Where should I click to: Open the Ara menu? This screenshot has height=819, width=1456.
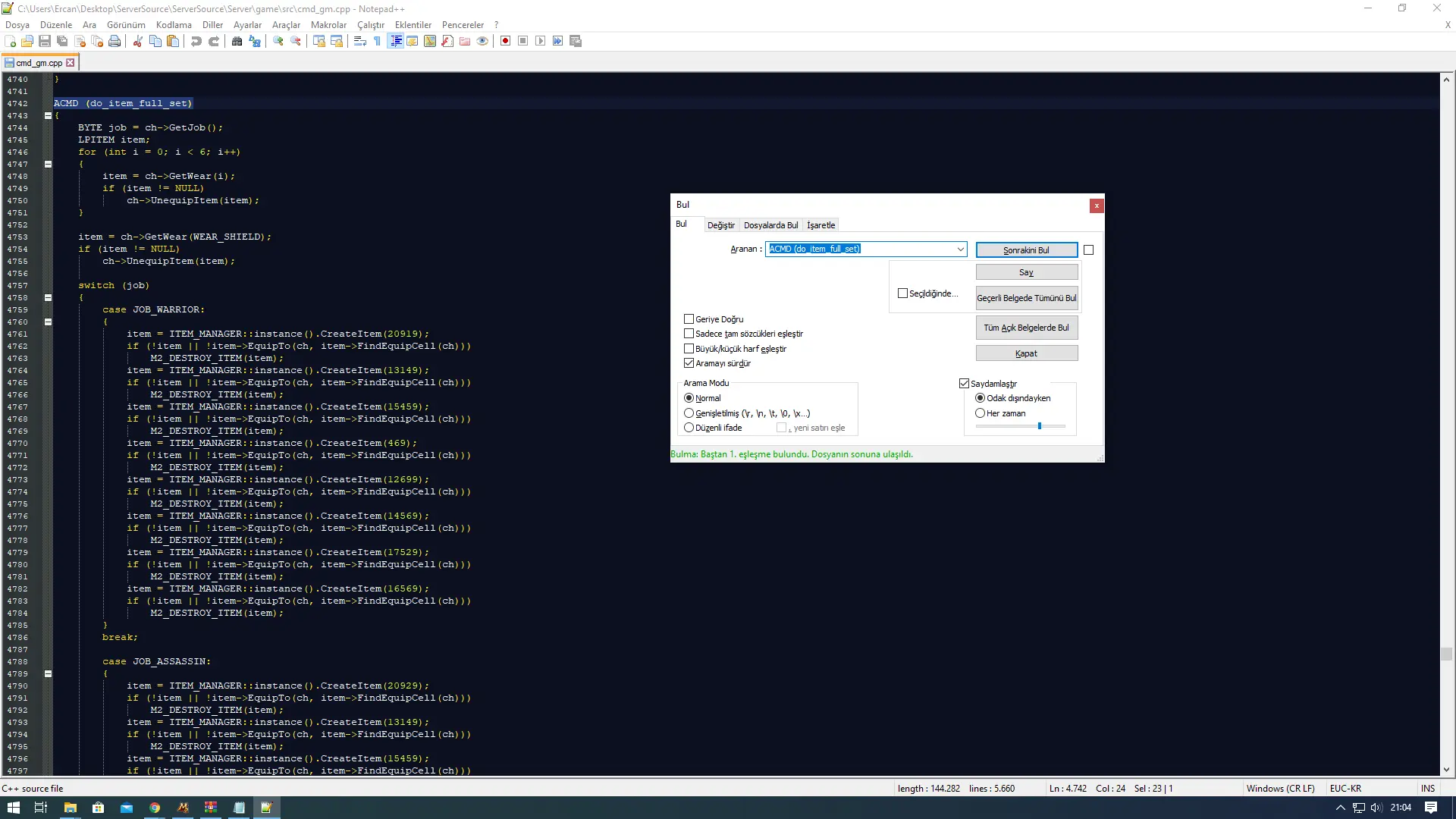[89, 24]
